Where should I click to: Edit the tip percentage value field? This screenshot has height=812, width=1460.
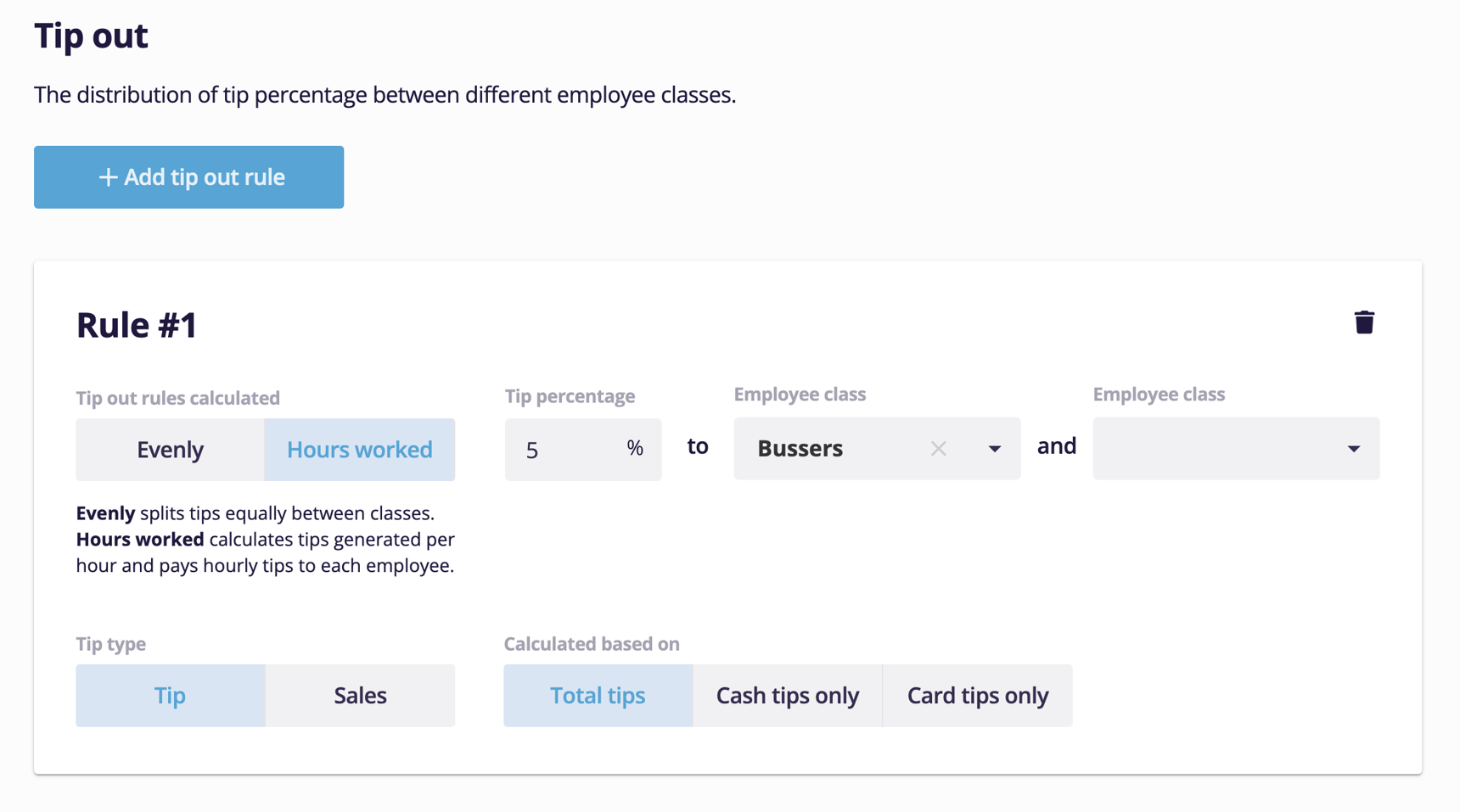(x=560, y=449)
